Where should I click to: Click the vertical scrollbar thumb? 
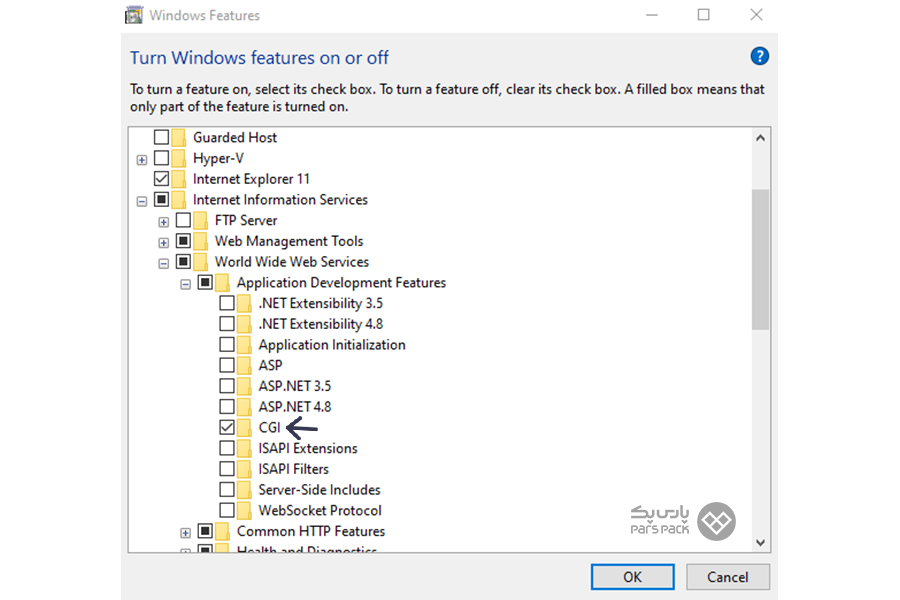(761, 259)
